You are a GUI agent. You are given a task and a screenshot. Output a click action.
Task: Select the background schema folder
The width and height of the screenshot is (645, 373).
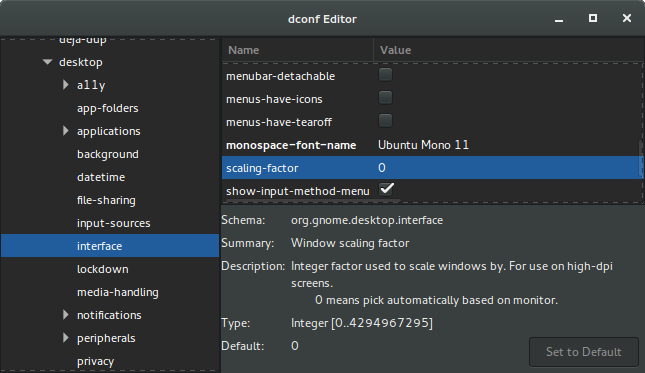tap(108, 154)
